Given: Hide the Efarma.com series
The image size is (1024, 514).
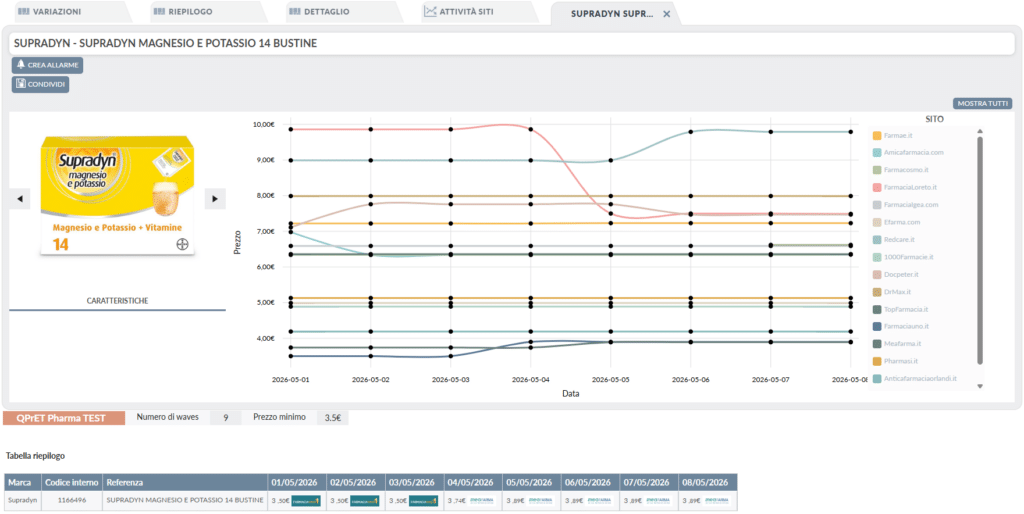Looking at the screenshot, I should [x=896, y=222].
